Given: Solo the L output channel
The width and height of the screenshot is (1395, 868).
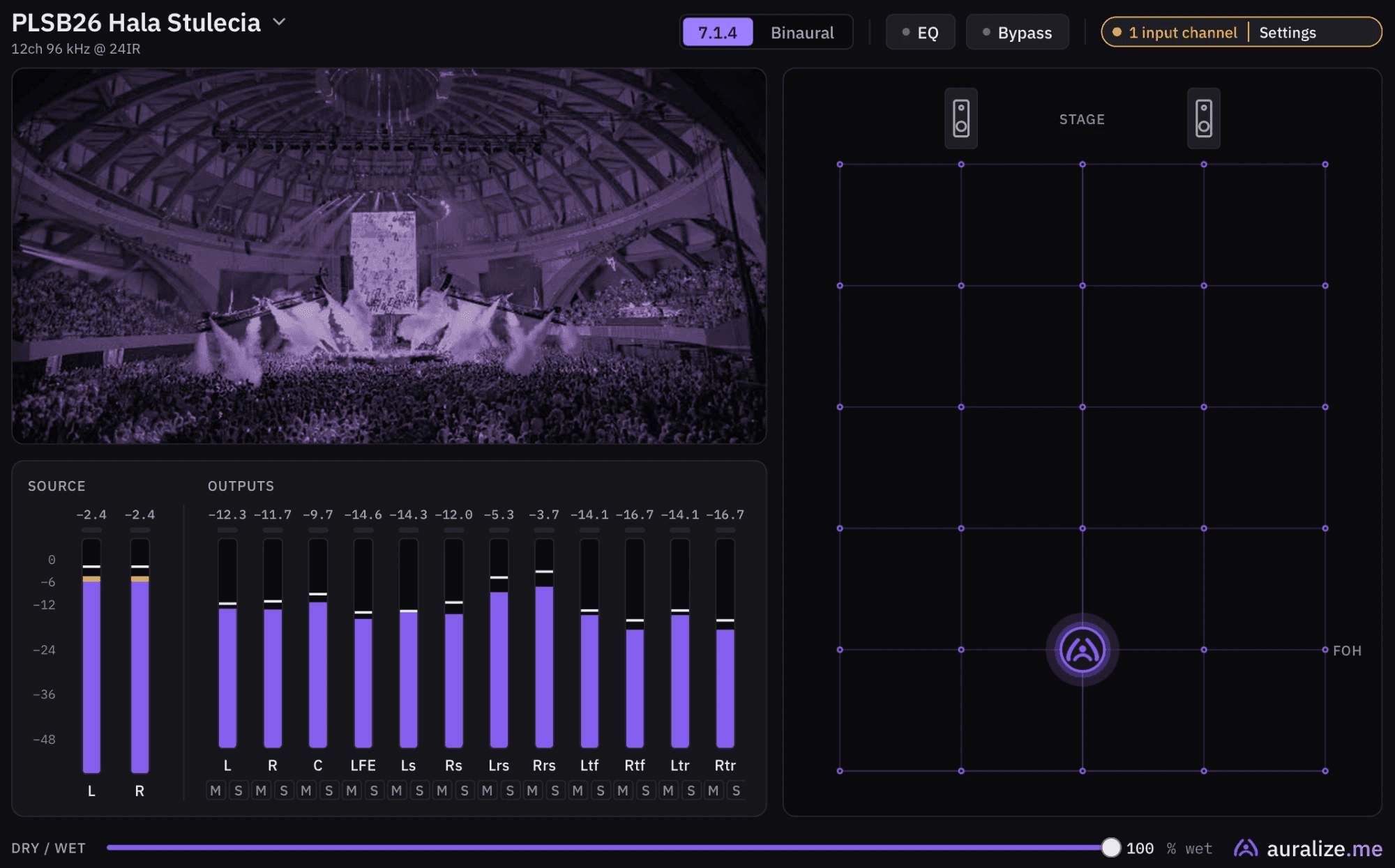Looking at the screenshot, I should (239, 791).
